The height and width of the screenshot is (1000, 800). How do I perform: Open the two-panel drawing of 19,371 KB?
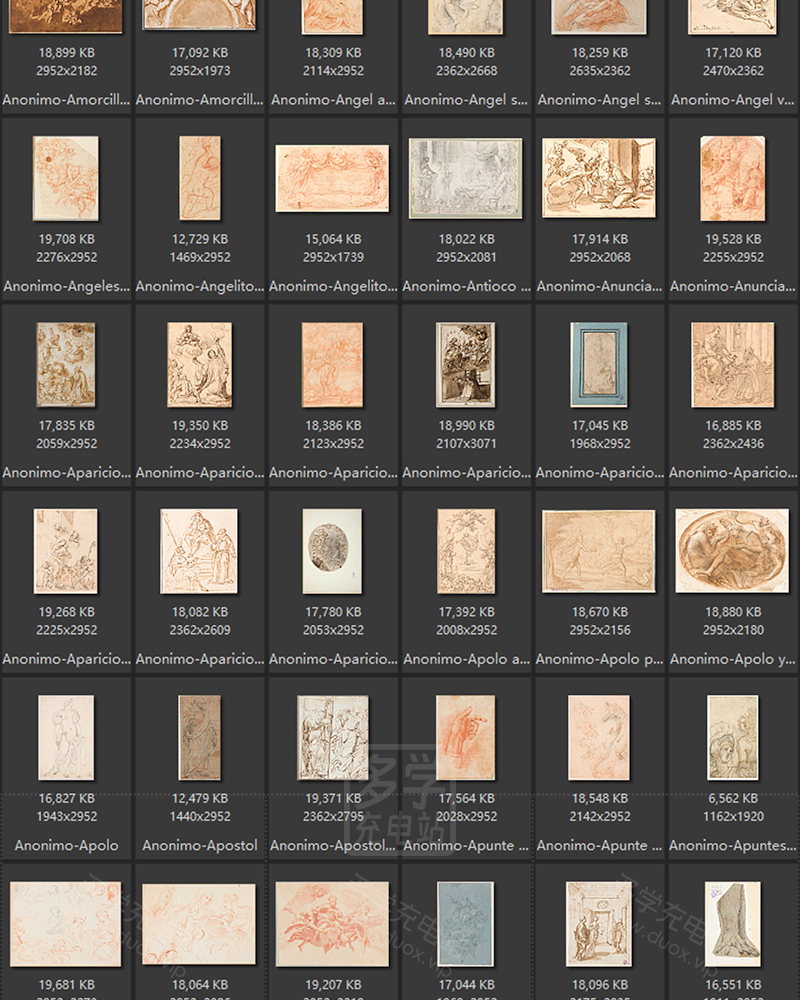[x=333, y=737]
